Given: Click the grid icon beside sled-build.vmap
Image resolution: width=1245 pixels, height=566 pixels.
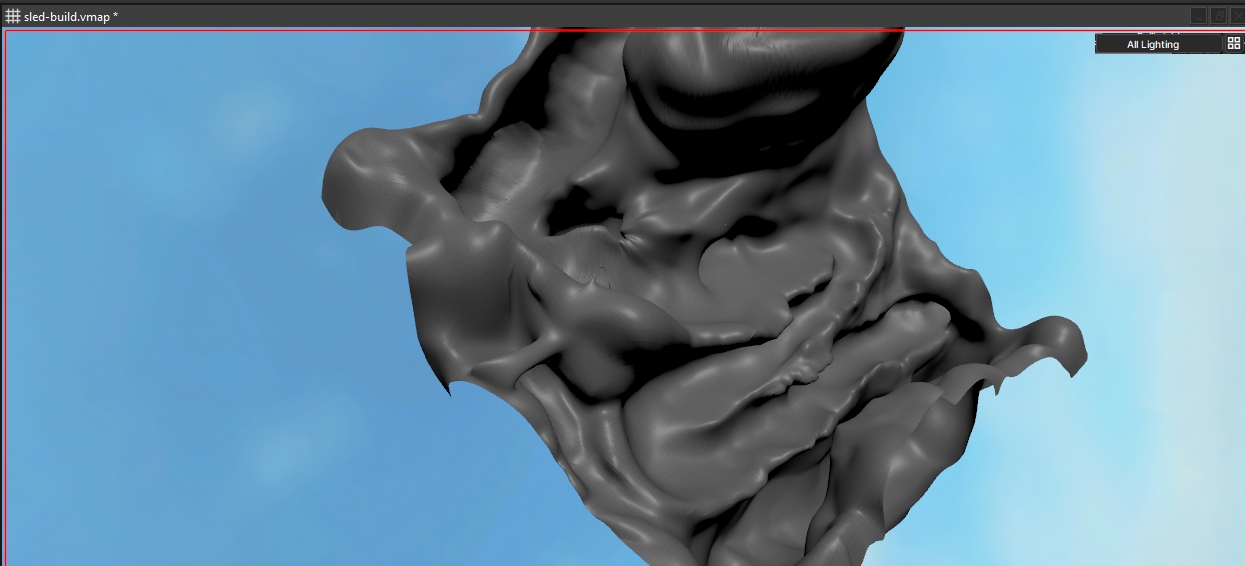Looking at the screenshot, I should 13,16.
